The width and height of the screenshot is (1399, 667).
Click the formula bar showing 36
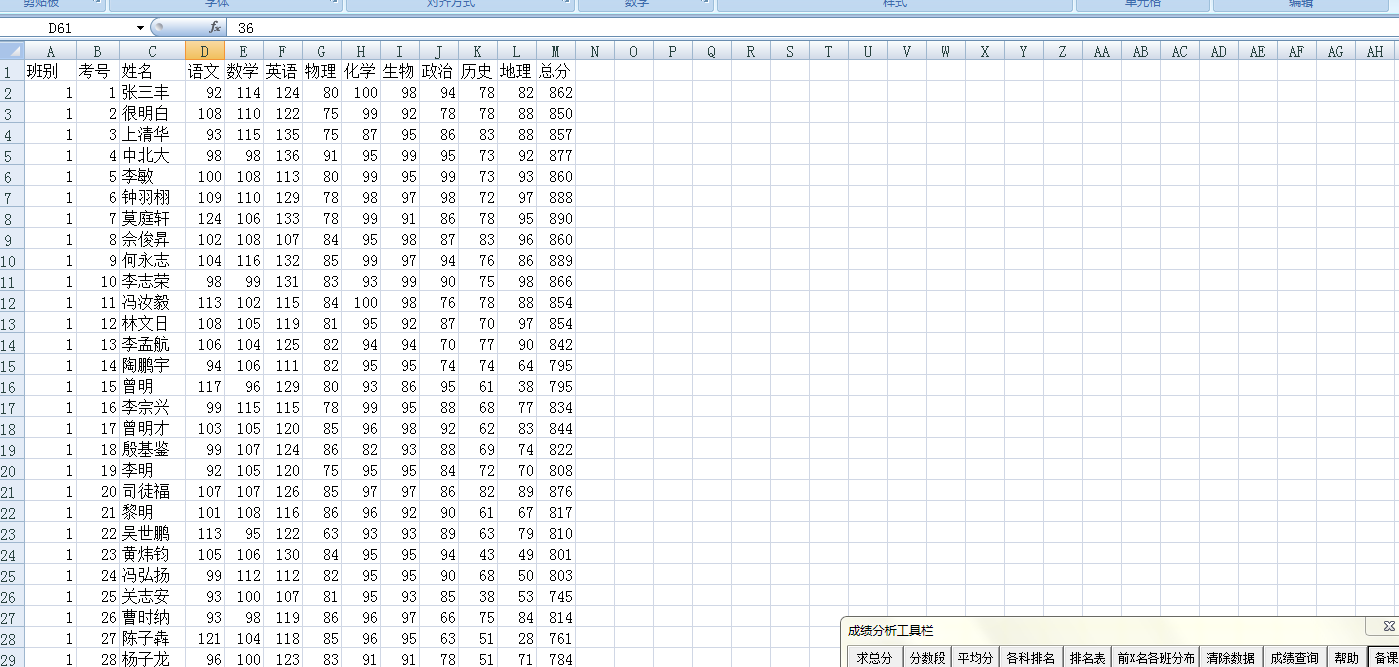[x=812, y=28]
